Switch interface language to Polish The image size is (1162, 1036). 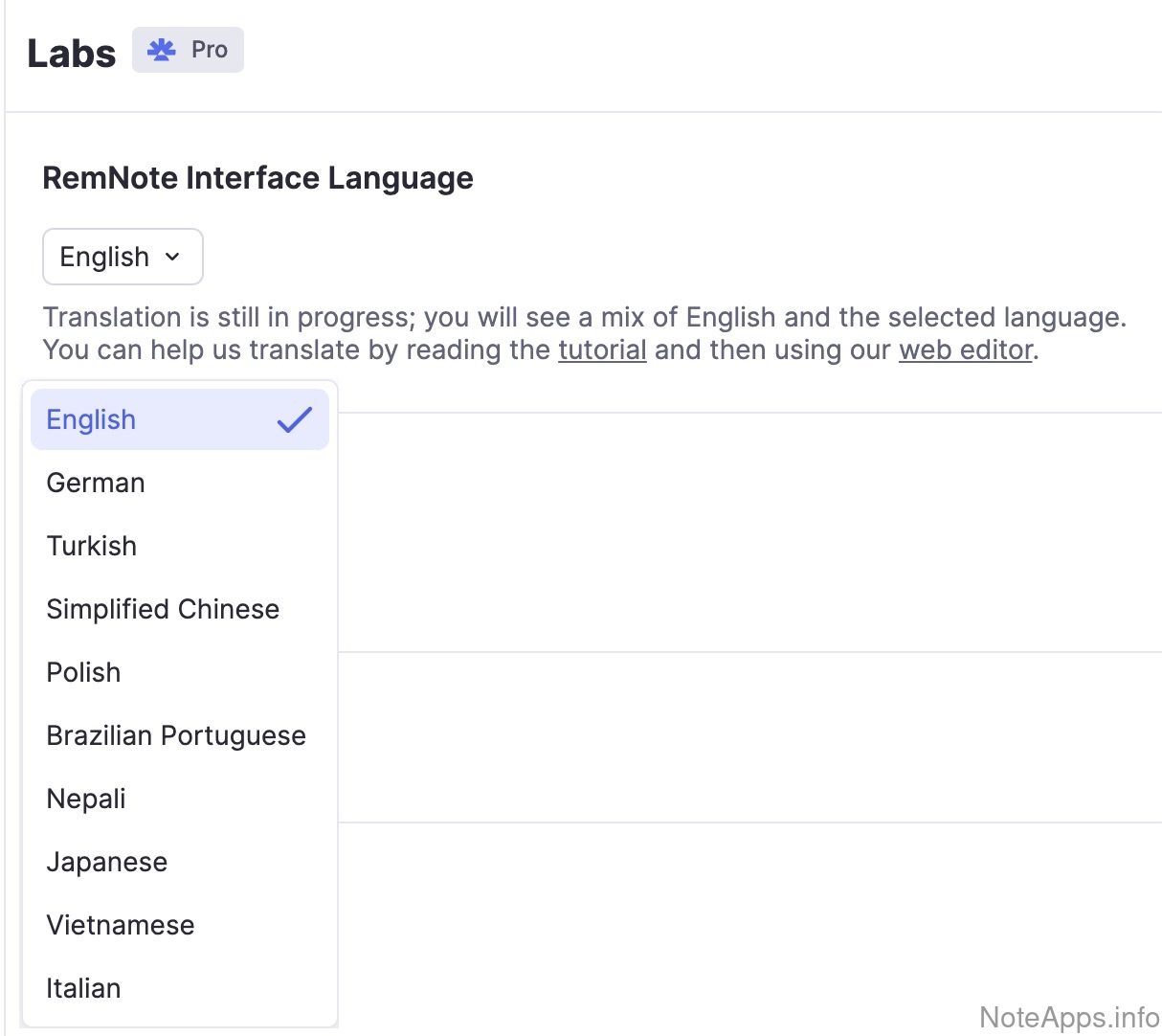pos(84,672)
